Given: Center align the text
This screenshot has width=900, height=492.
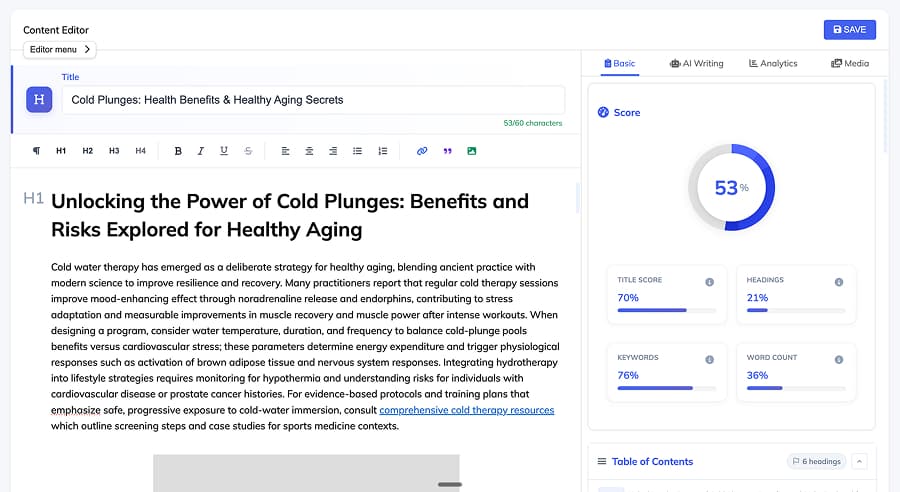Looking at the screenshot, I should click(x=309, y=151).
